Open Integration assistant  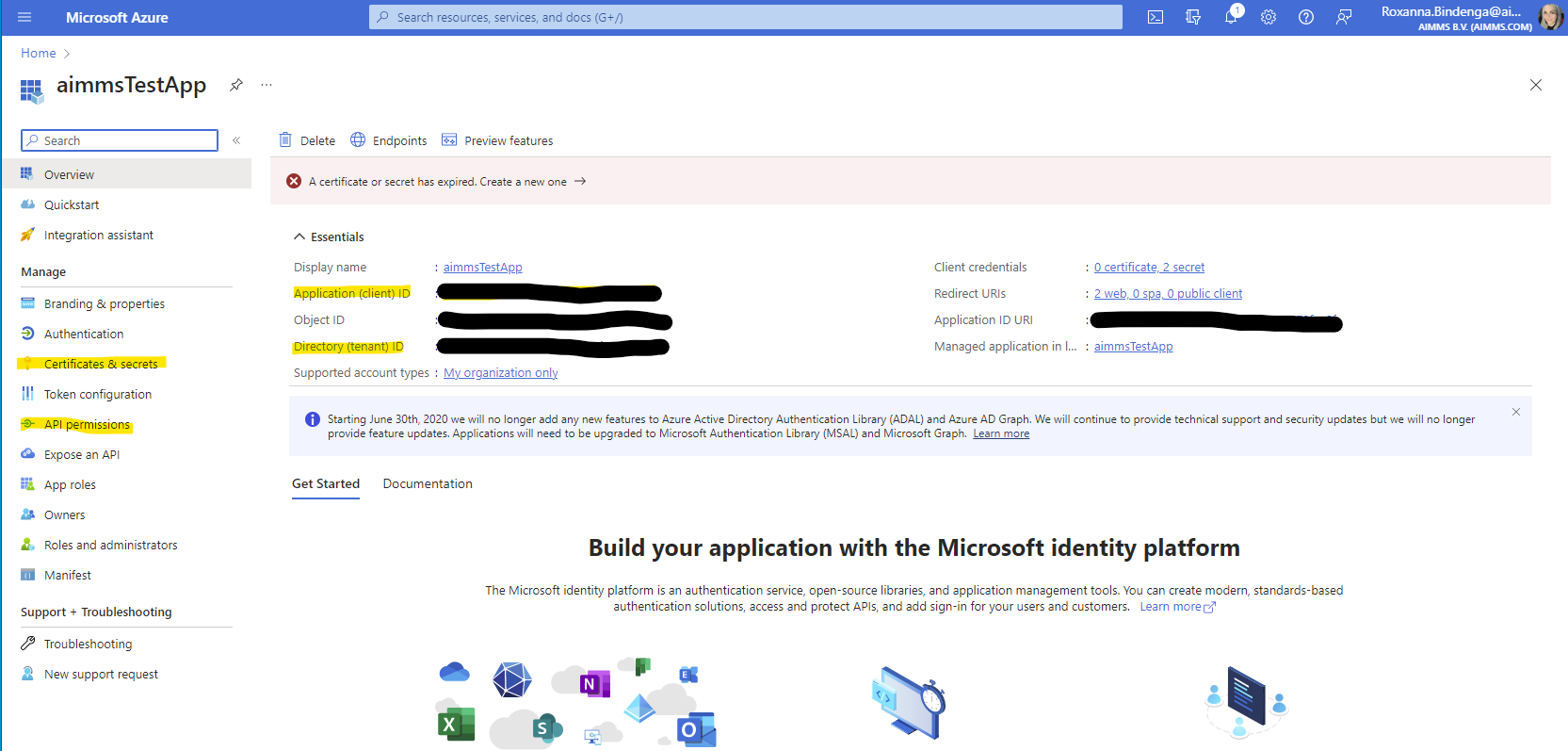click(x=99, y=235)
